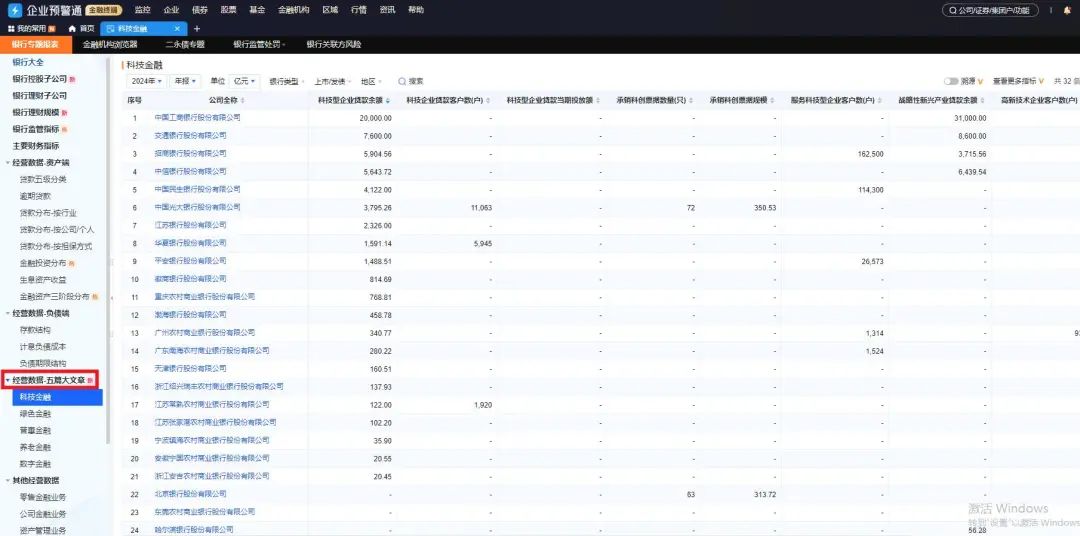1080x536 pixels.
Task: Click the 20,000.00 loan balance cell
Action: coord(375,118)
